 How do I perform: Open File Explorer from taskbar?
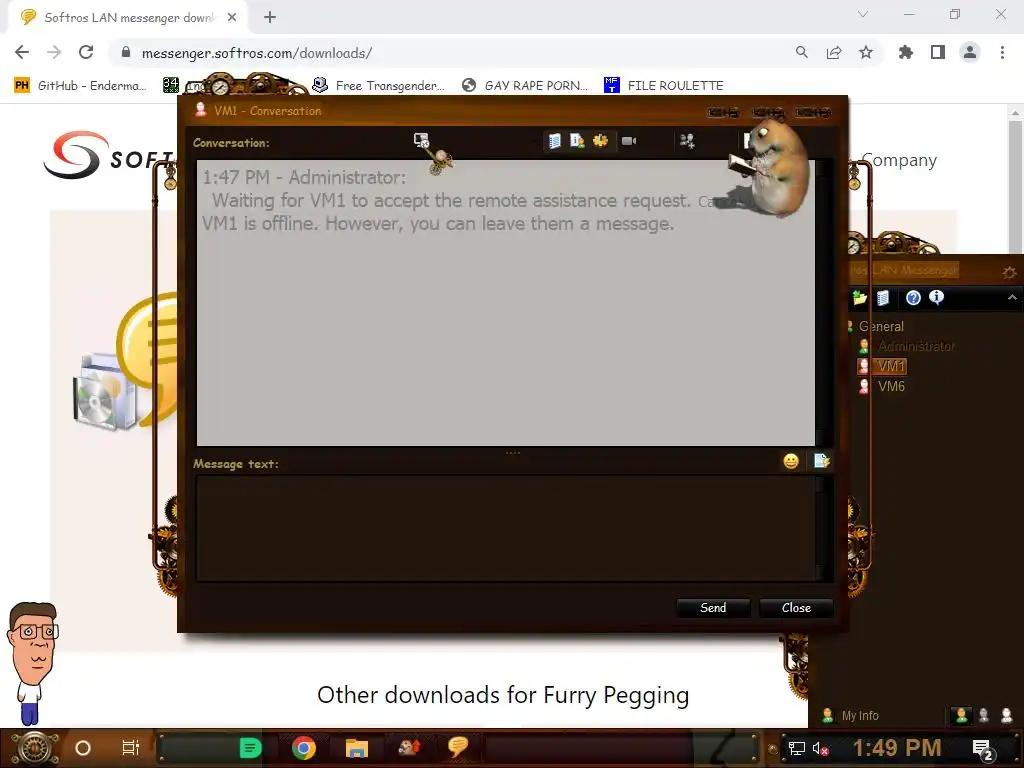357,748
